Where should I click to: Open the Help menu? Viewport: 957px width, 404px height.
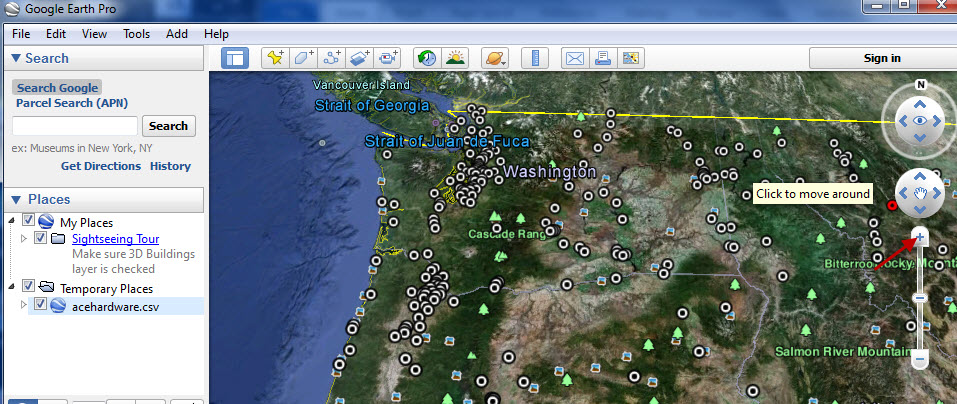click(x=216, y=34)
